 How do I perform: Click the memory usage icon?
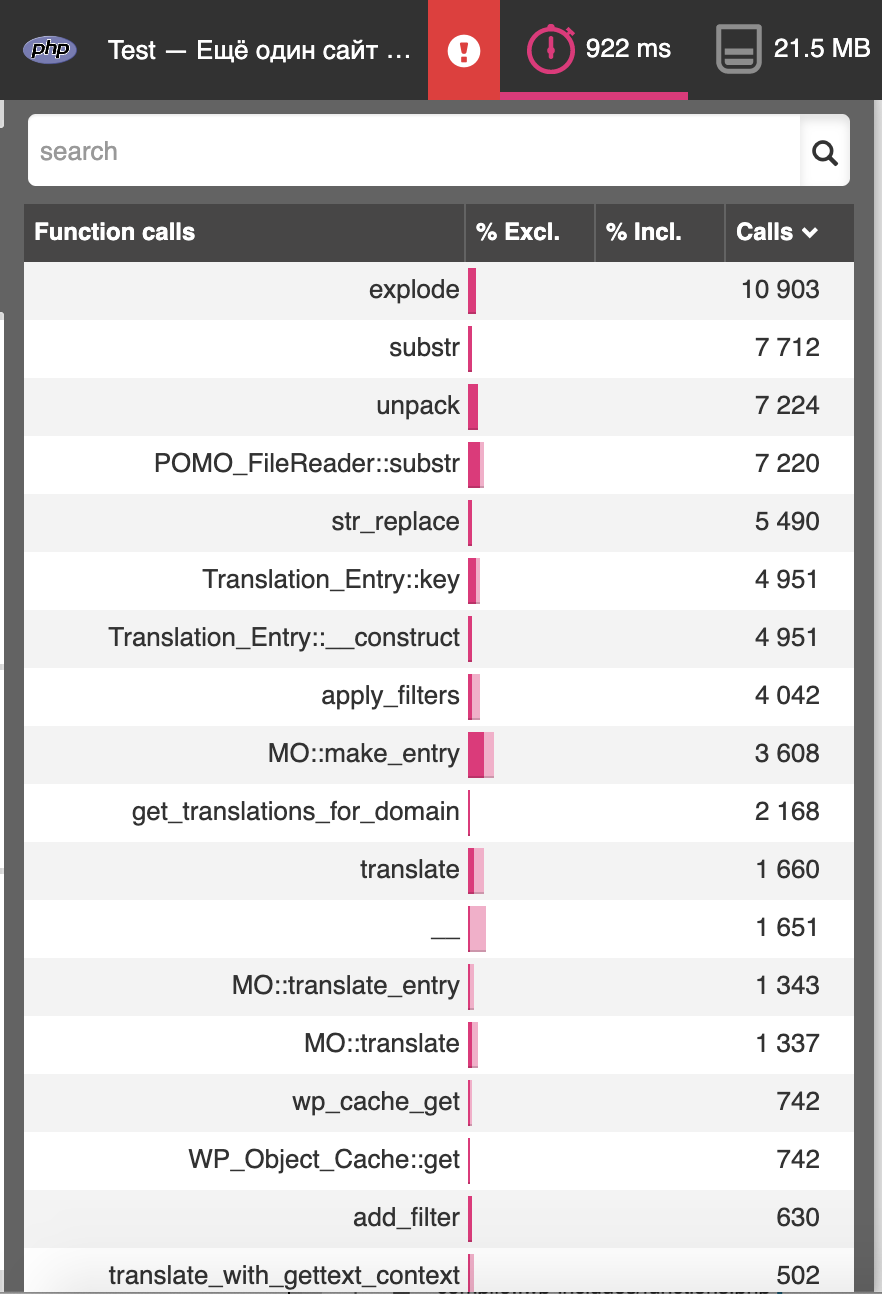click(739, 49)
